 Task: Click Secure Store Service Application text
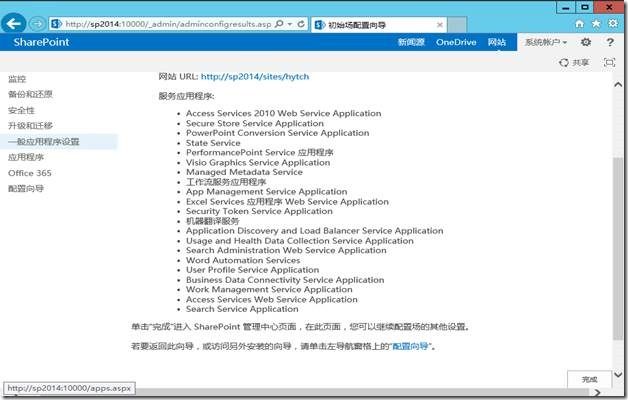pos(255,123)
